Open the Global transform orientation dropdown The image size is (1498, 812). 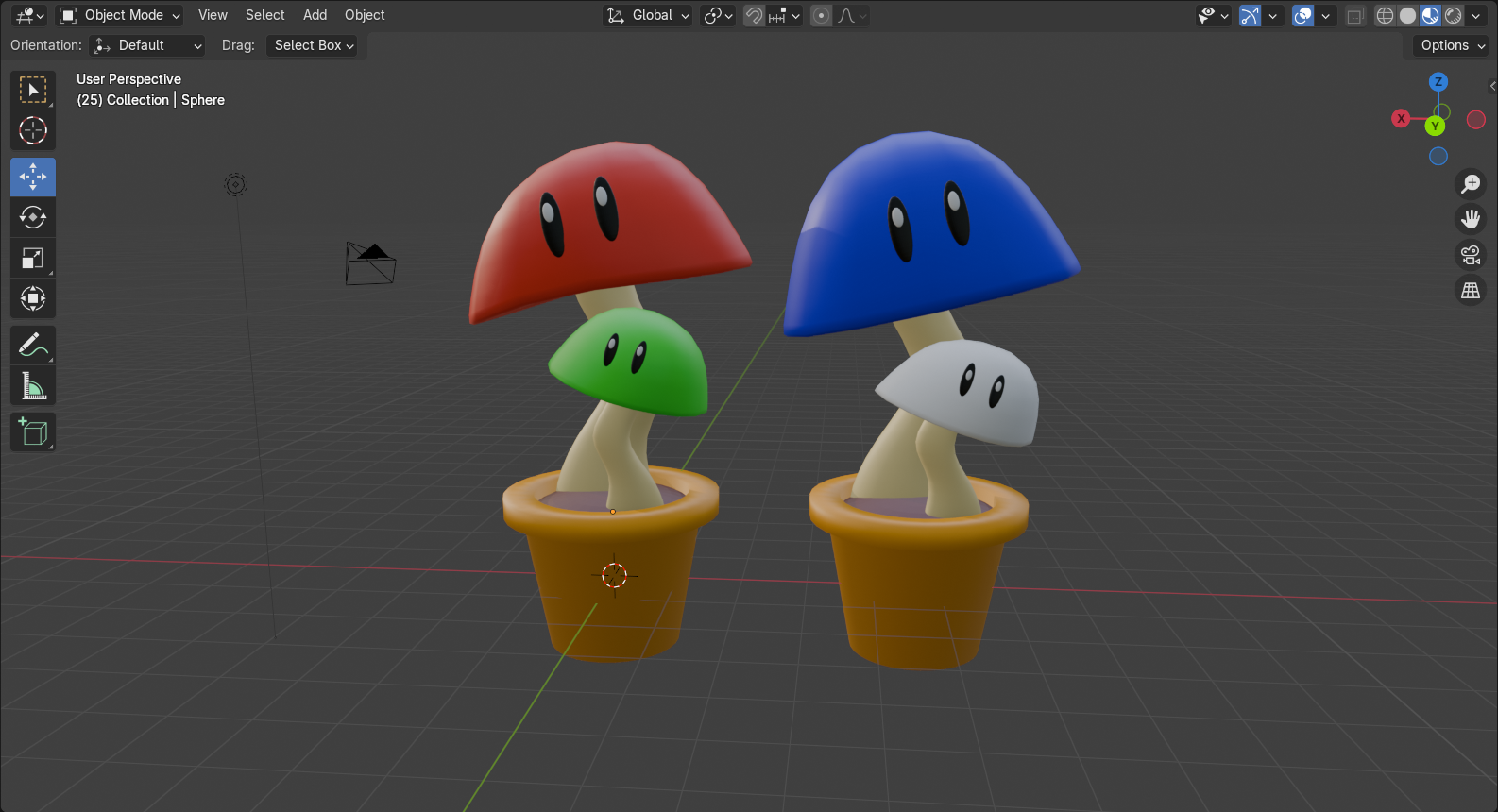[648, 15]
